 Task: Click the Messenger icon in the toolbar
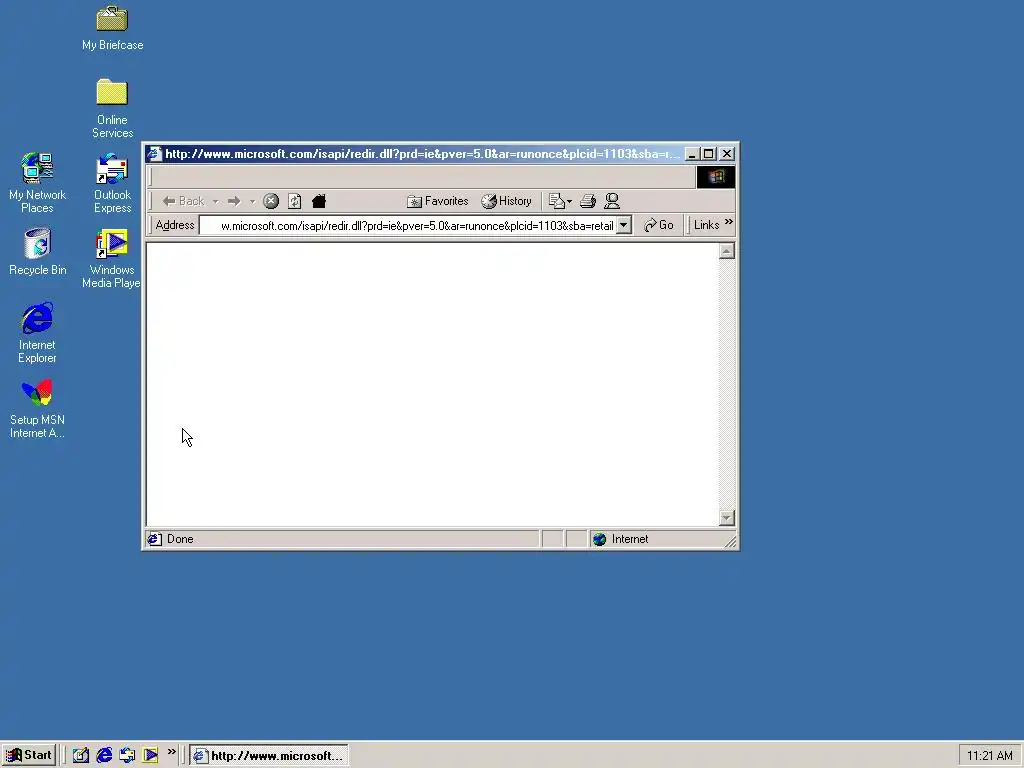point(612,201)
